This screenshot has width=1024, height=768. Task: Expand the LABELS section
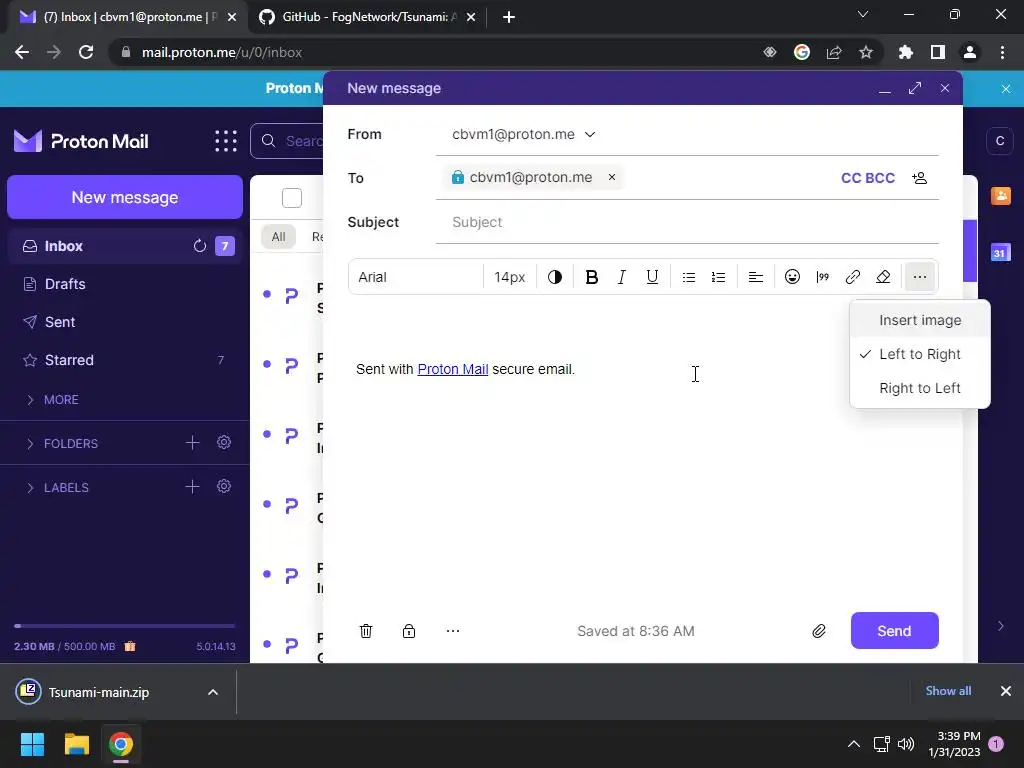[x=57, y=488]
